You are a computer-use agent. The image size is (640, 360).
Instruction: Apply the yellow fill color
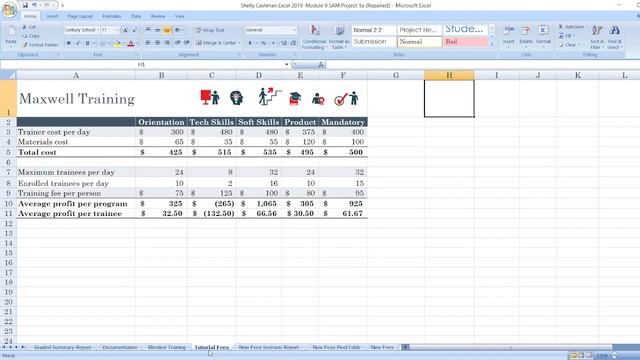117,43
